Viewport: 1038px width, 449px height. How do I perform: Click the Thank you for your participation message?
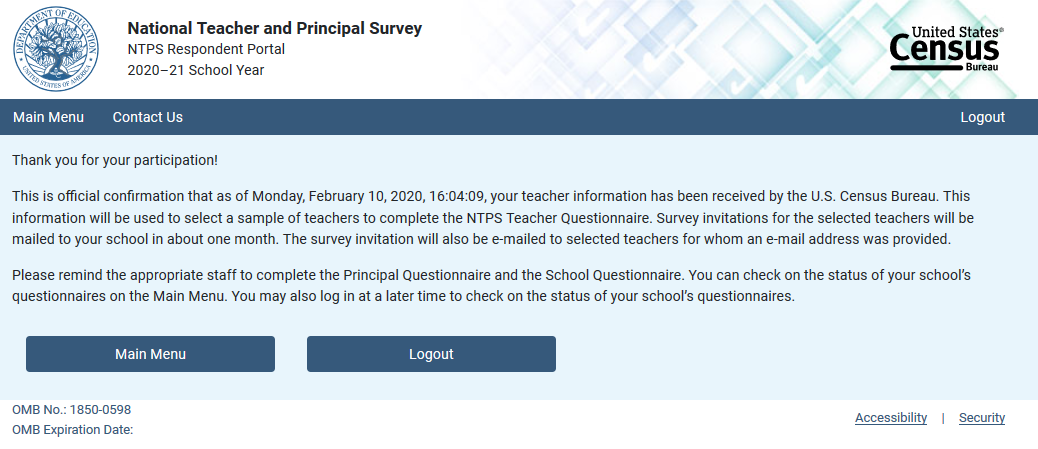click(115, 160)
